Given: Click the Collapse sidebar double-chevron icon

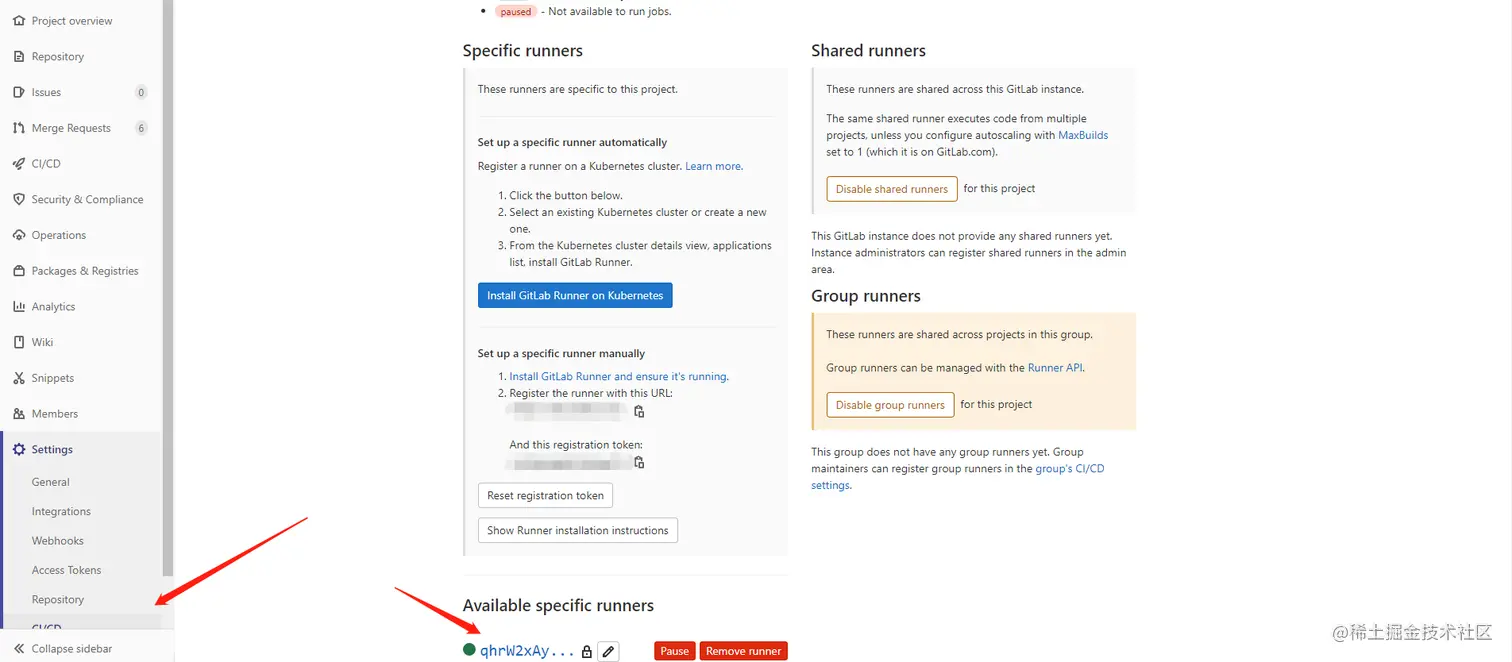Looking at the screenshot, I should [18, 649].
